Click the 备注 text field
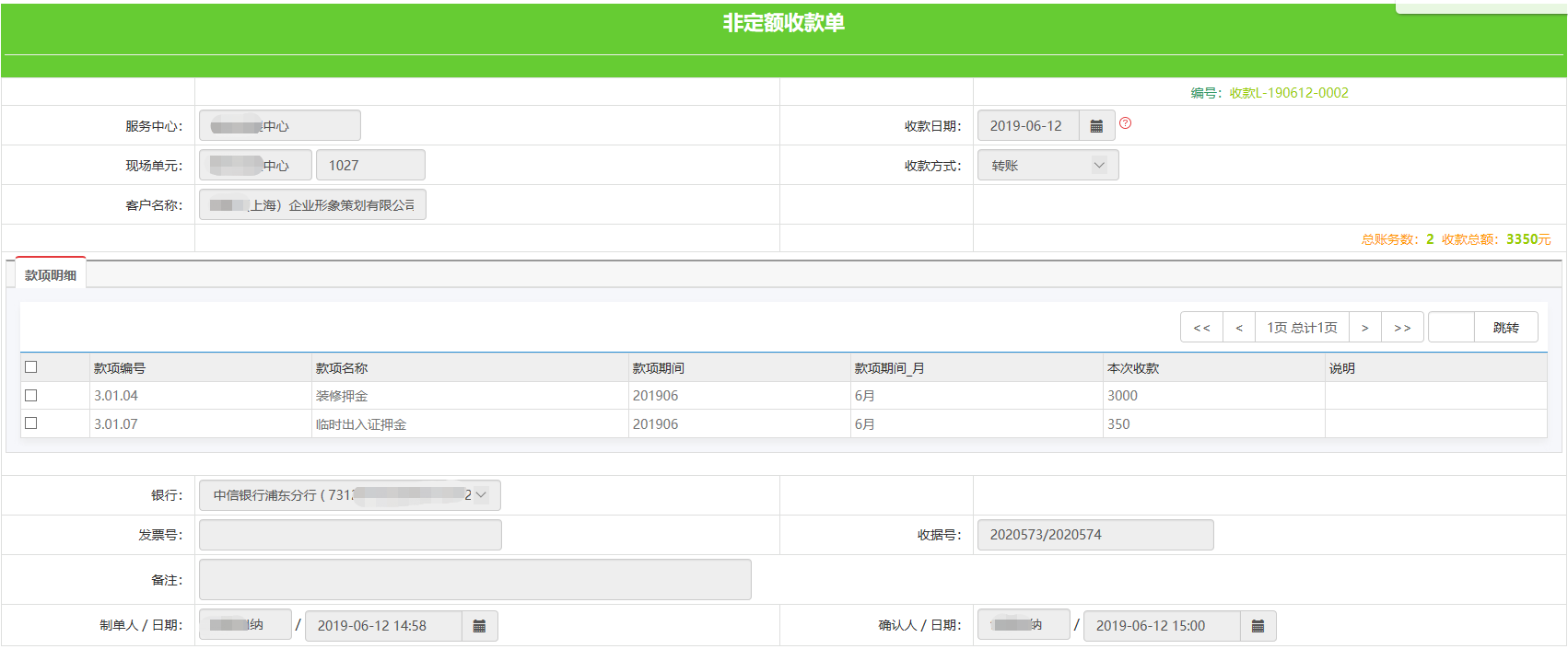This screenshot has width=1568, height=649. click(x=474, y=580)
